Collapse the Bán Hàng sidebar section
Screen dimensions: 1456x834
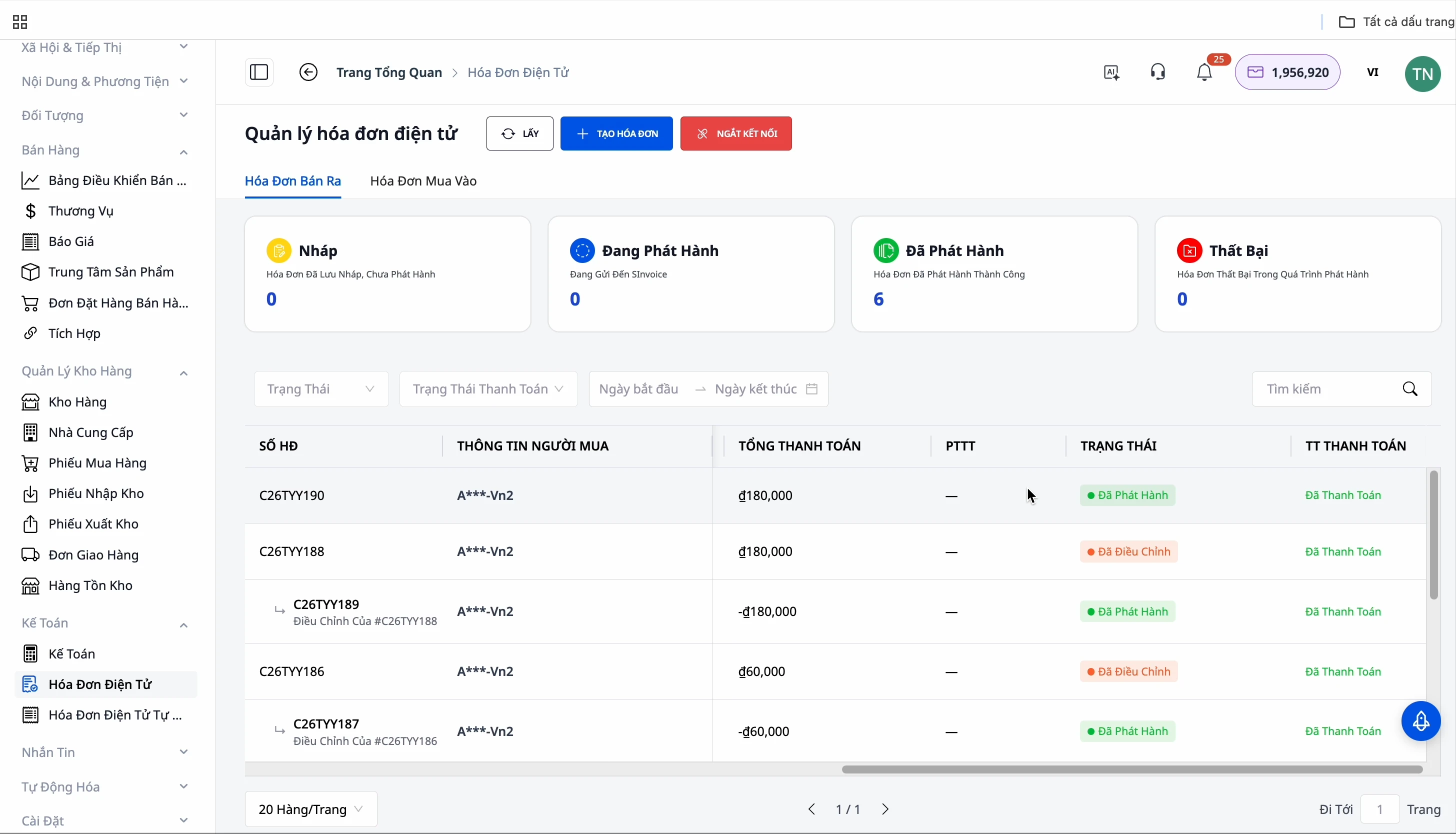tap(183, 151)
